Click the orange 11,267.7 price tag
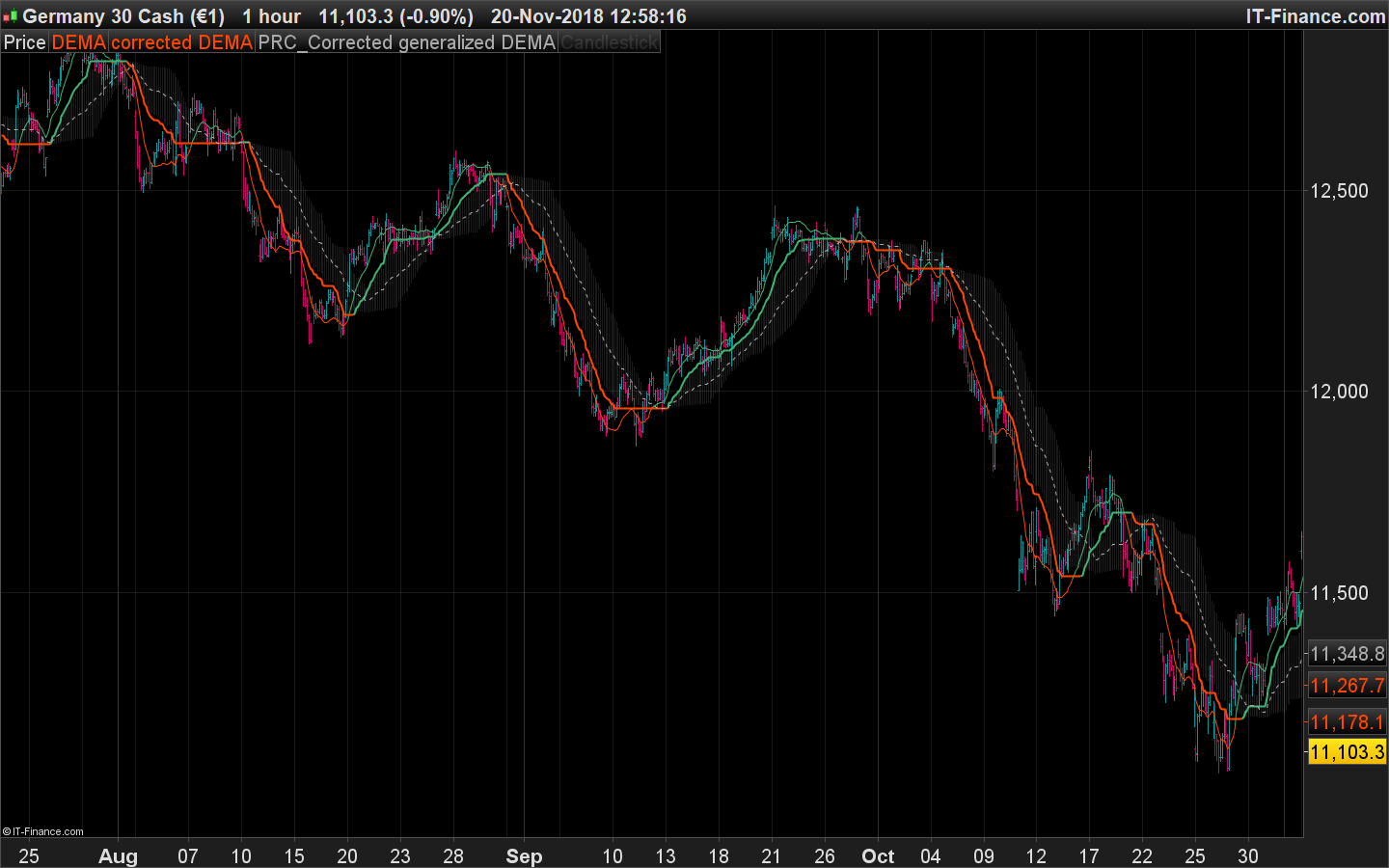This screenshot has width=1389, height=868. 1348,686
